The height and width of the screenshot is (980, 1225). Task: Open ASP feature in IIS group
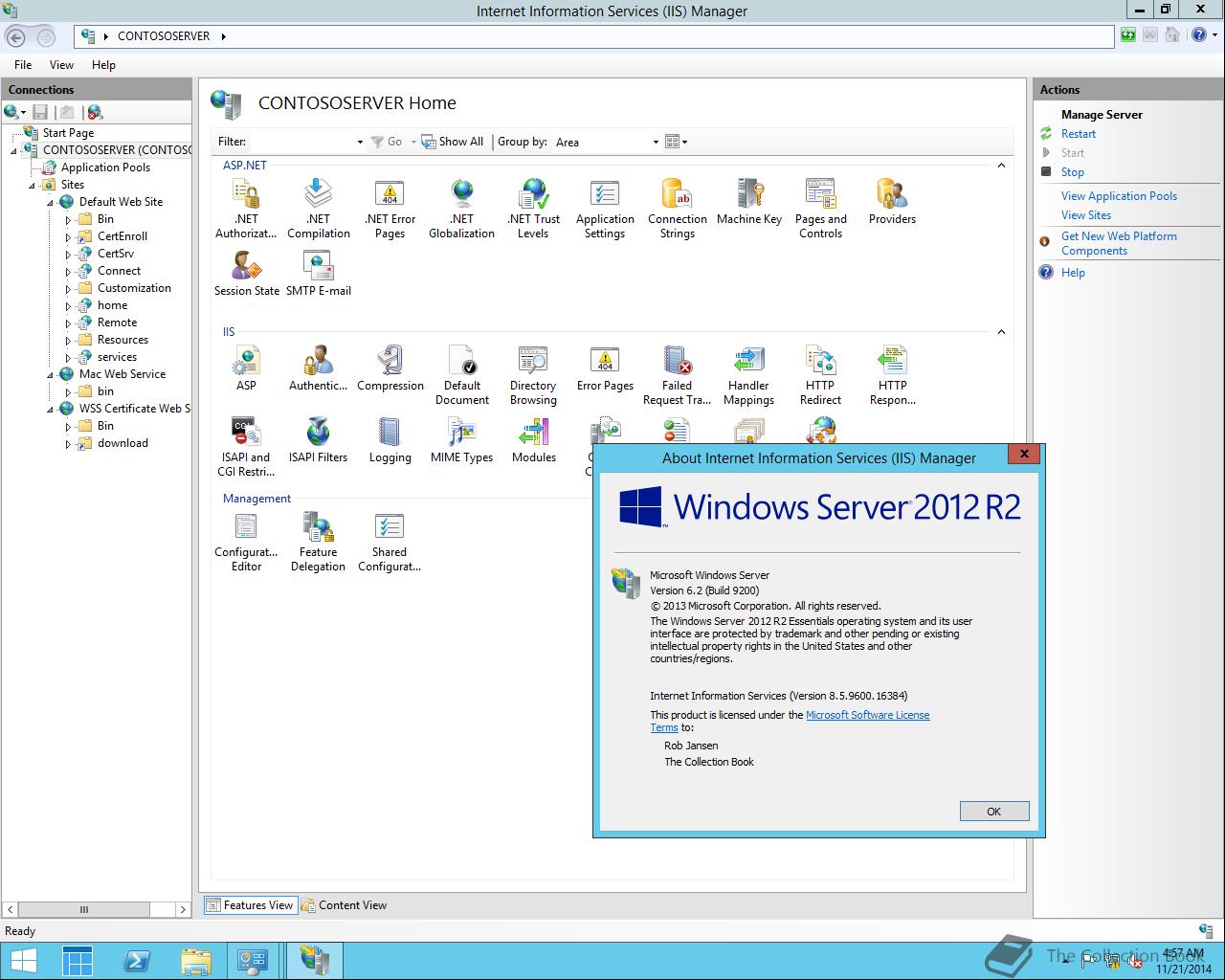click(x=246, y=368)
